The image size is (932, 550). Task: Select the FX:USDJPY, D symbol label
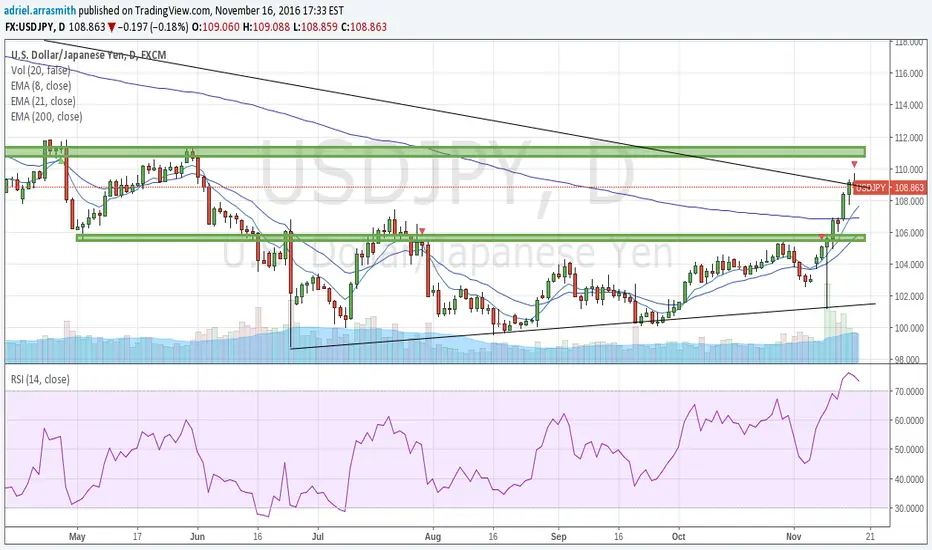35,27
